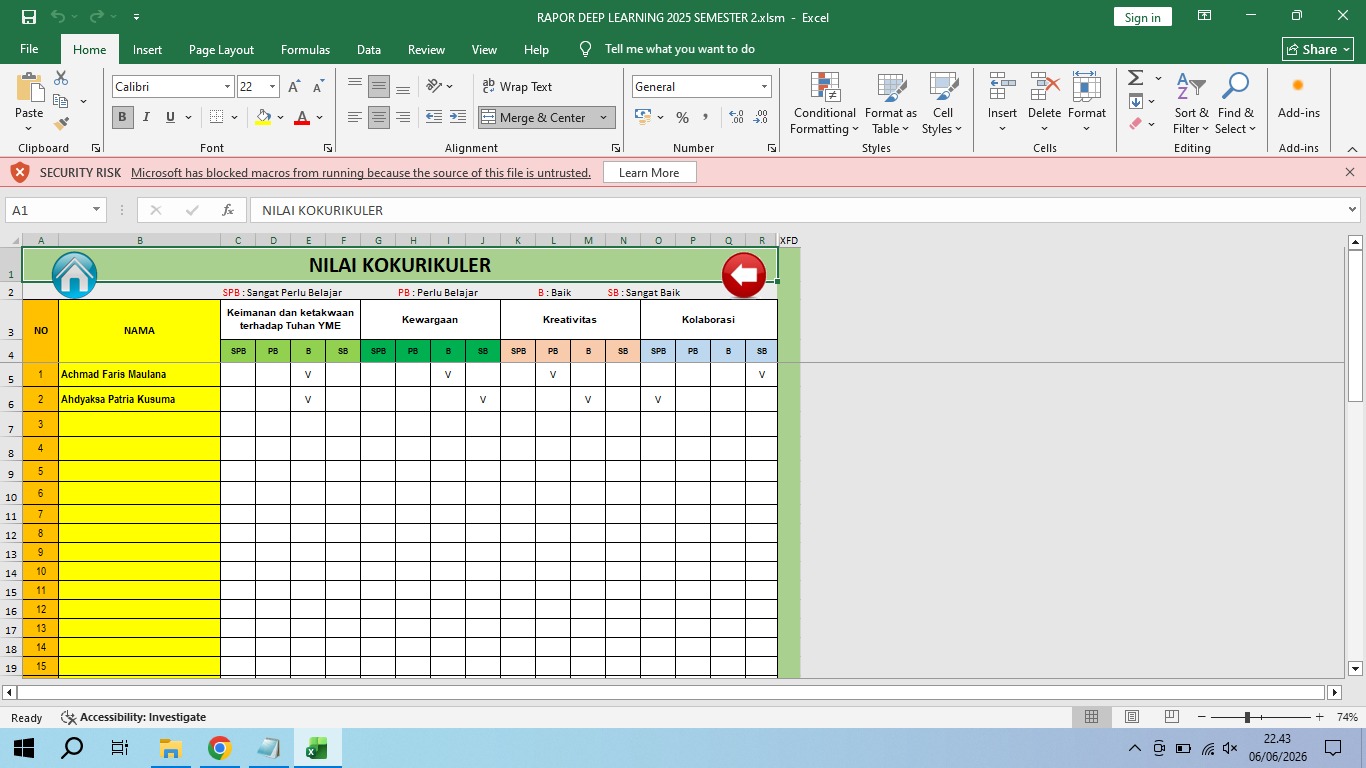This screenshot has width=1366, height=768.
Task: Switch to the Page Layout tab
Action: click(221, 49)
